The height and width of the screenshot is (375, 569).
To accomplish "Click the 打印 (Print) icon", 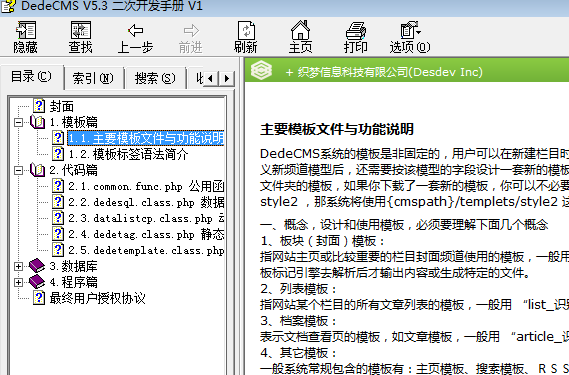I will 356,30.
